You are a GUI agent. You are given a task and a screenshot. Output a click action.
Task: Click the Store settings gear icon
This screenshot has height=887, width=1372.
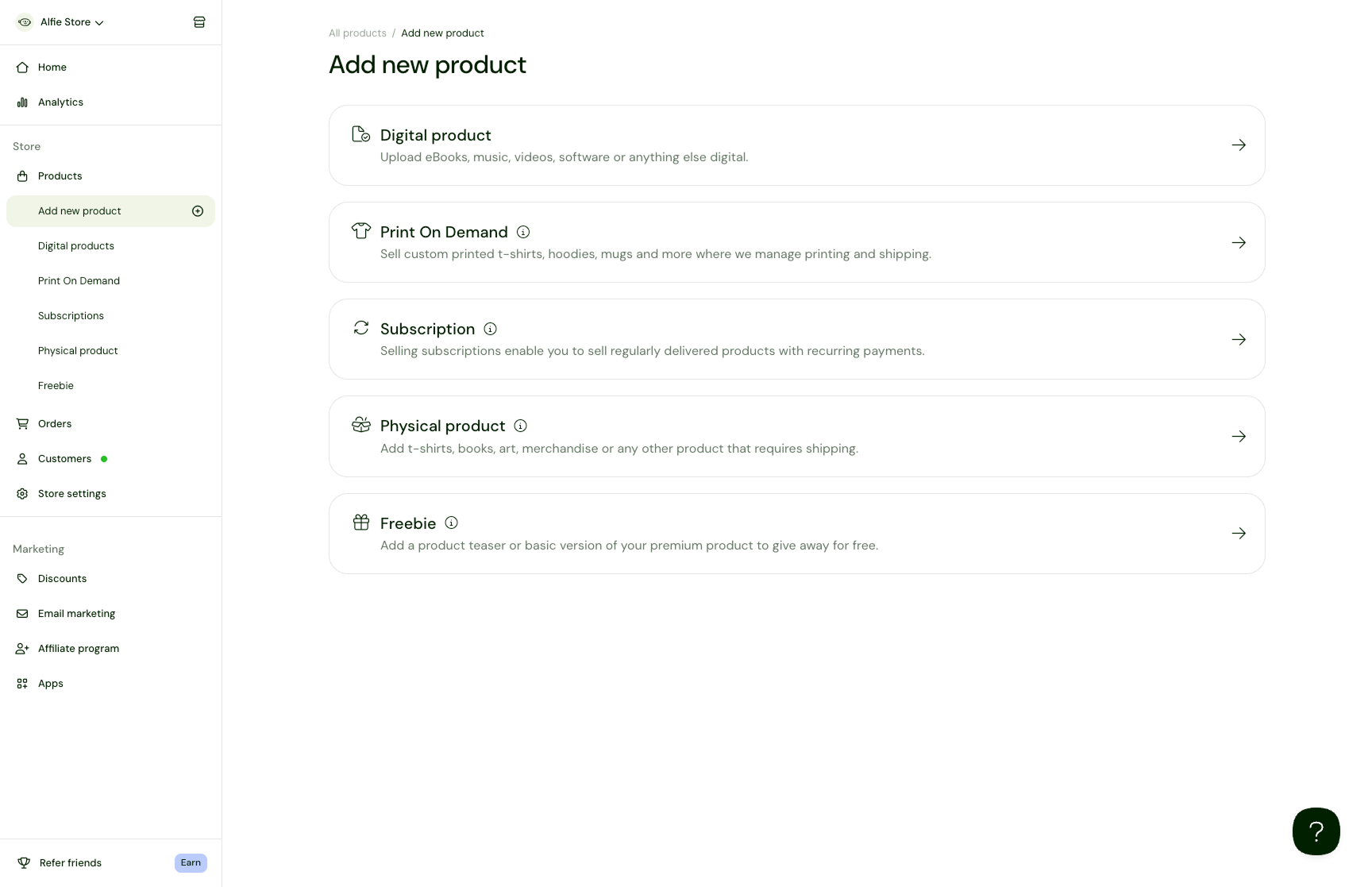click(23, 493)
